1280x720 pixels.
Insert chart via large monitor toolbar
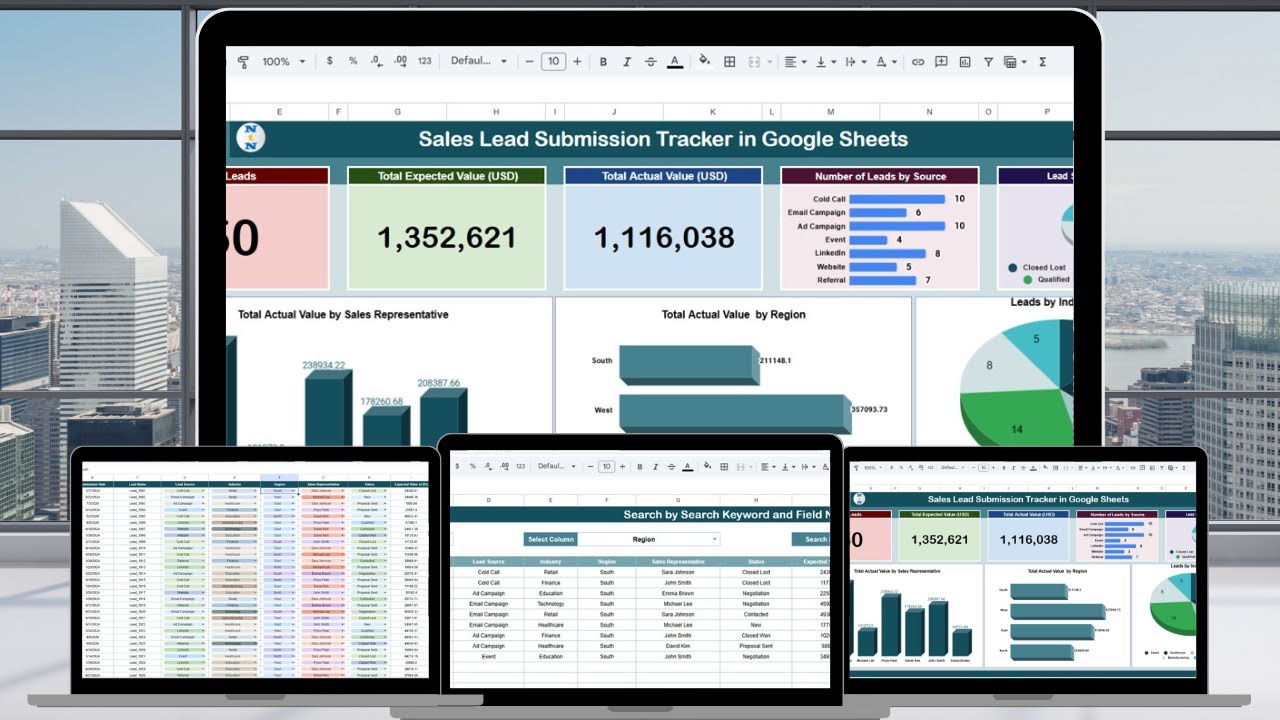965,62
